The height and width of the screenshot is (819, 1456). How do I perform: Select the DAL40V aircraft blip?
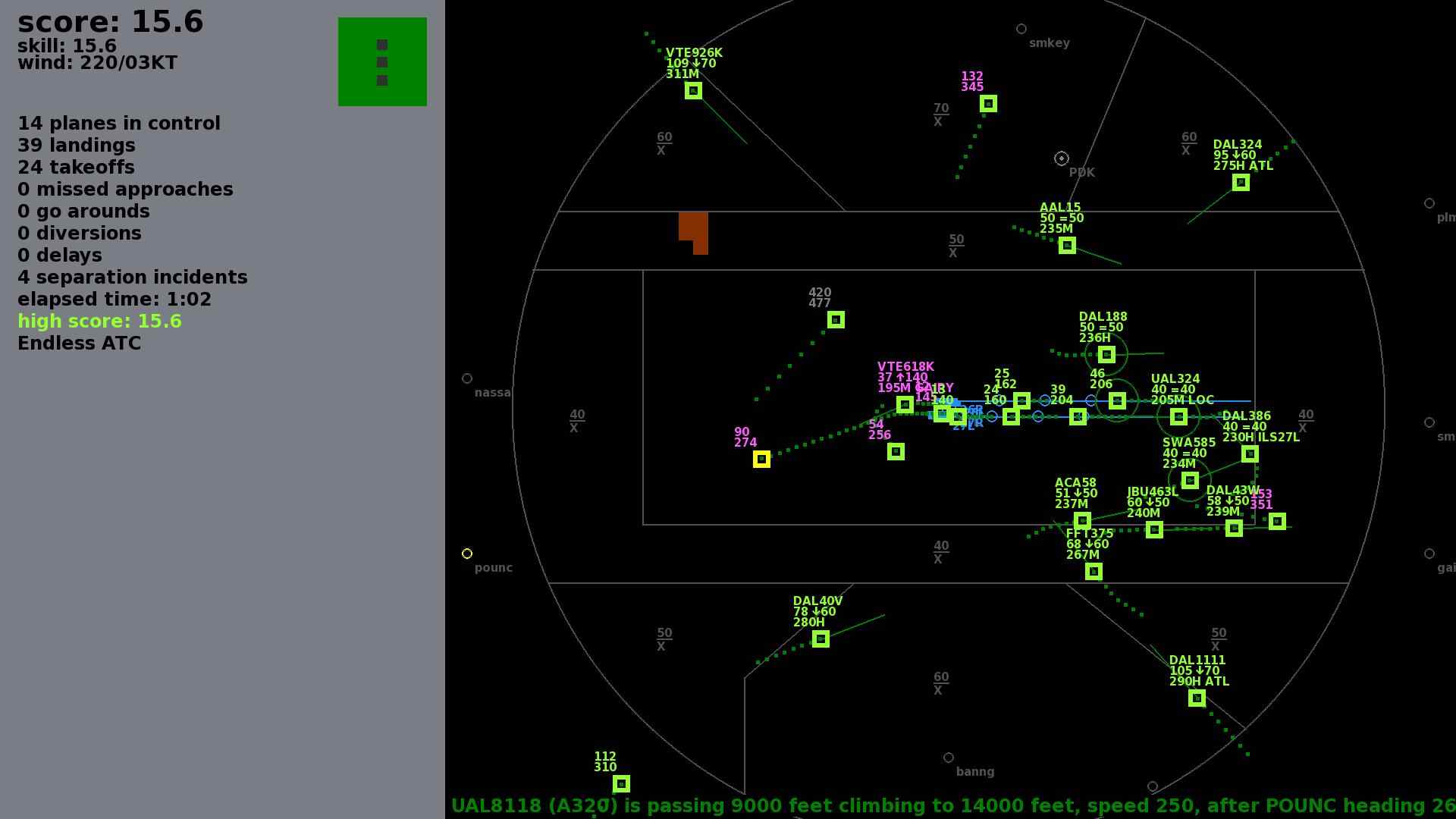pyautogui.click(x=821, y=639)
